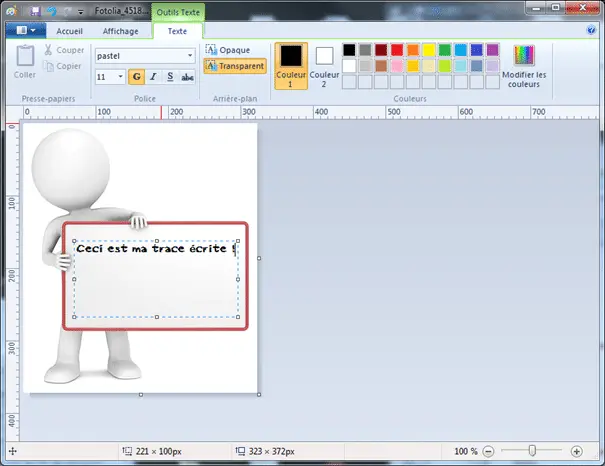Click the Couper scissors icon
The image size is (605, 466).
(x=48, y=50)
